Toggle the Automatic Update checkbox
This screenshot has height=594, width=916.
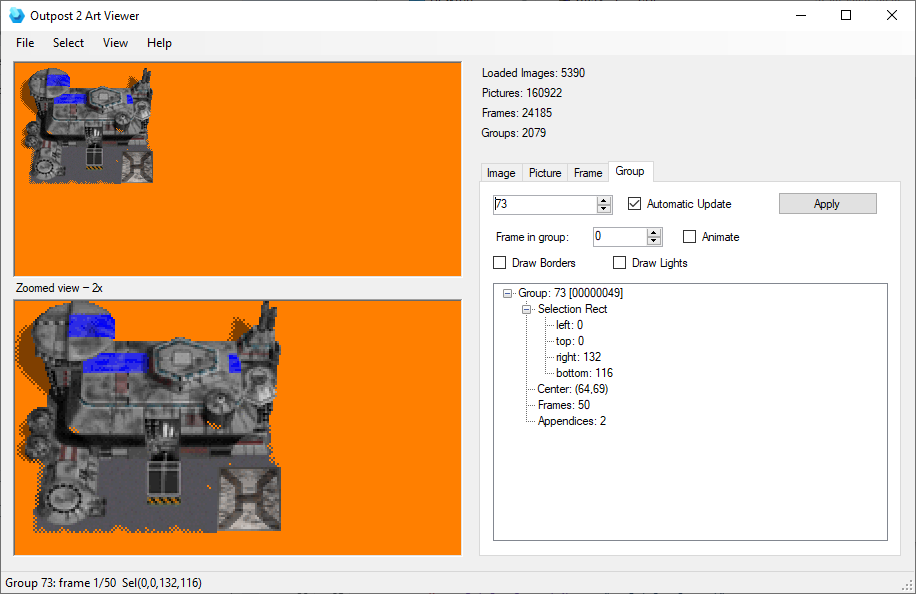tap(634, 203)
